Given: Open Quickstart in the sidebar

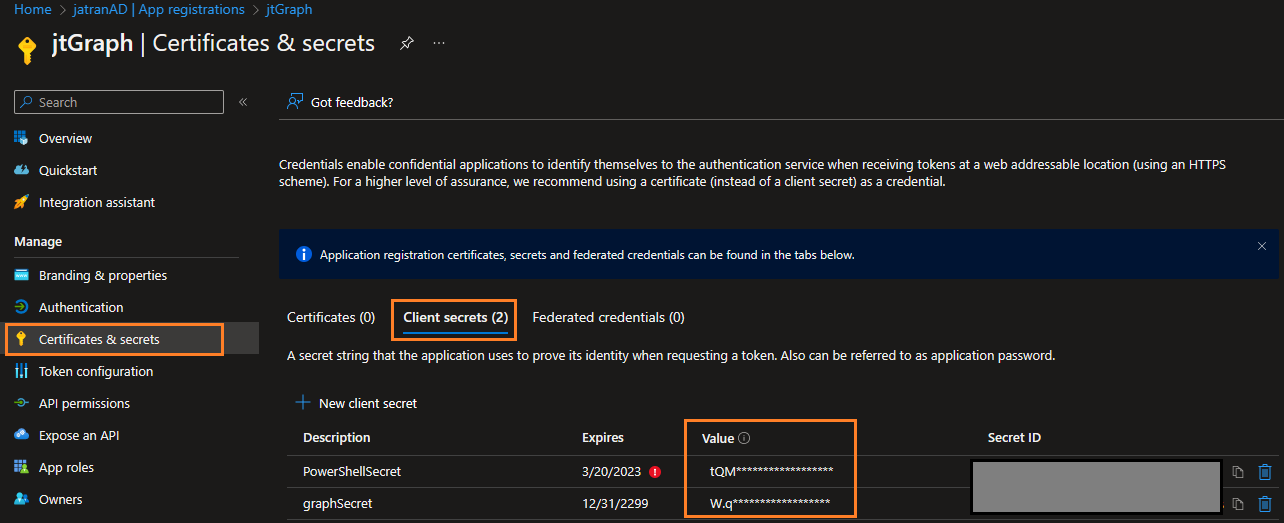Looking at the screenshot, I should click(68, 170).
